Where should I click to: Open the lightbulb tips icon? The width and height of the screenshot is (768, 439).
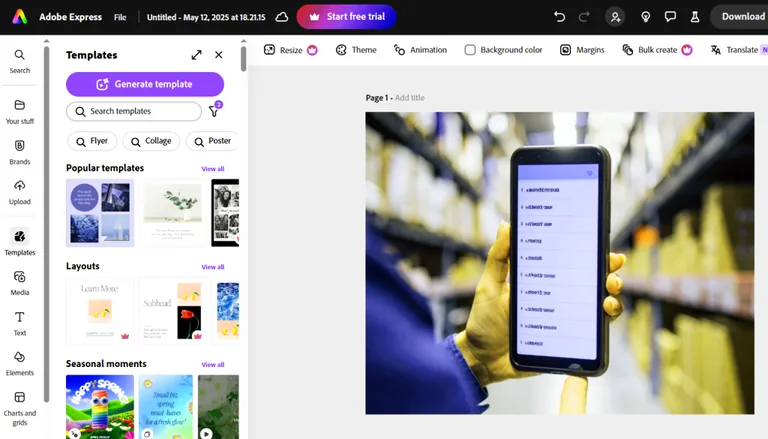[x=646, y=17]
